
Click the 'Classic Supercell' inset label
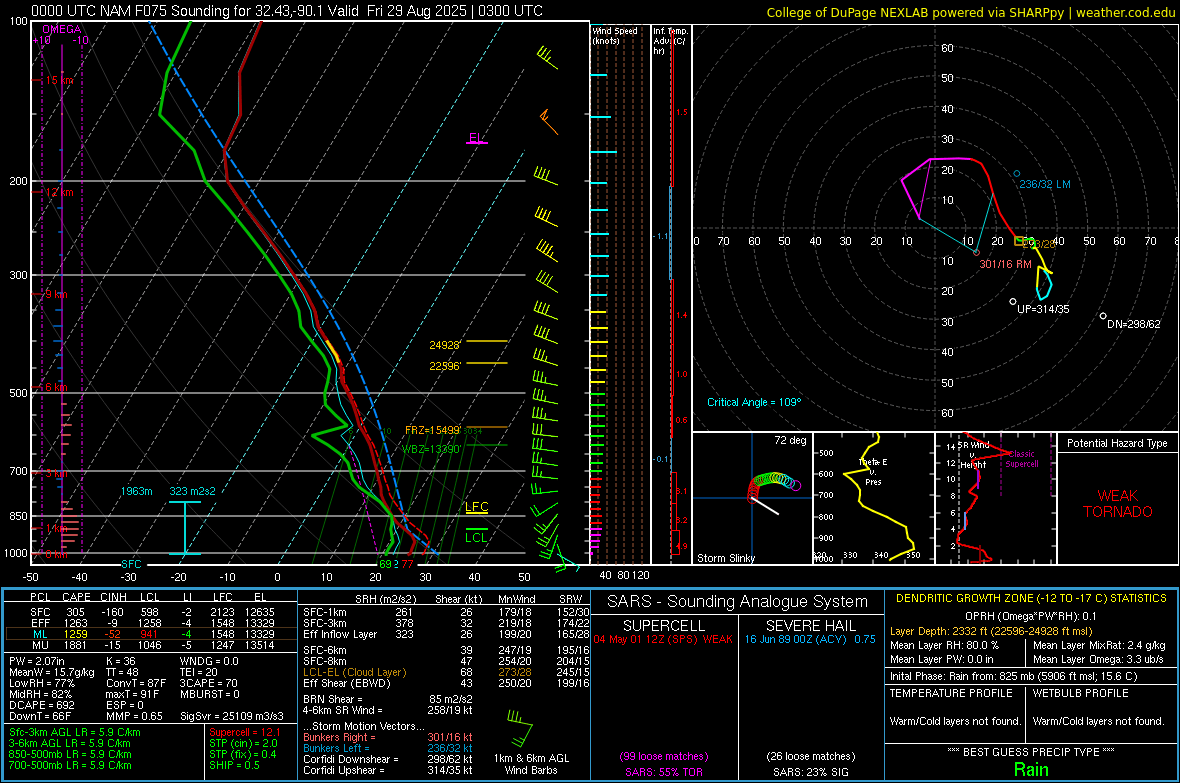[x=1022, y=459]
